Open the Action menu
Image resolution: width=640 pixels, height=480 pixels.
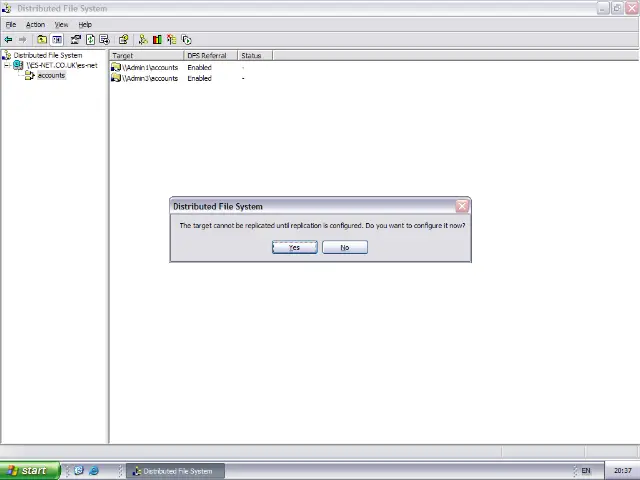[36, 24]
